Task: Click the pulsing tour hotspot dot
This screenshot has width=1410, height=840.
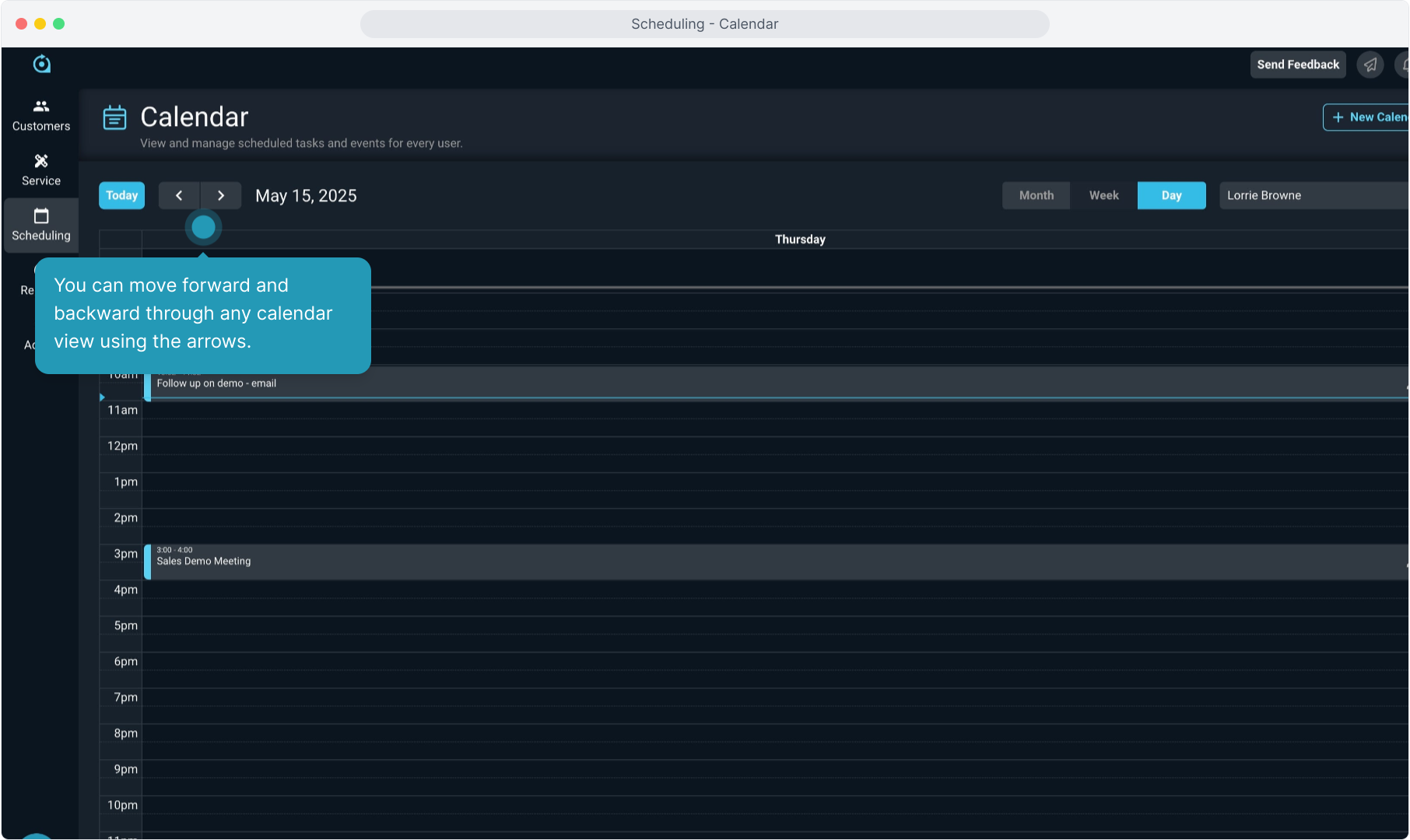Action: [x=203, y=228]
